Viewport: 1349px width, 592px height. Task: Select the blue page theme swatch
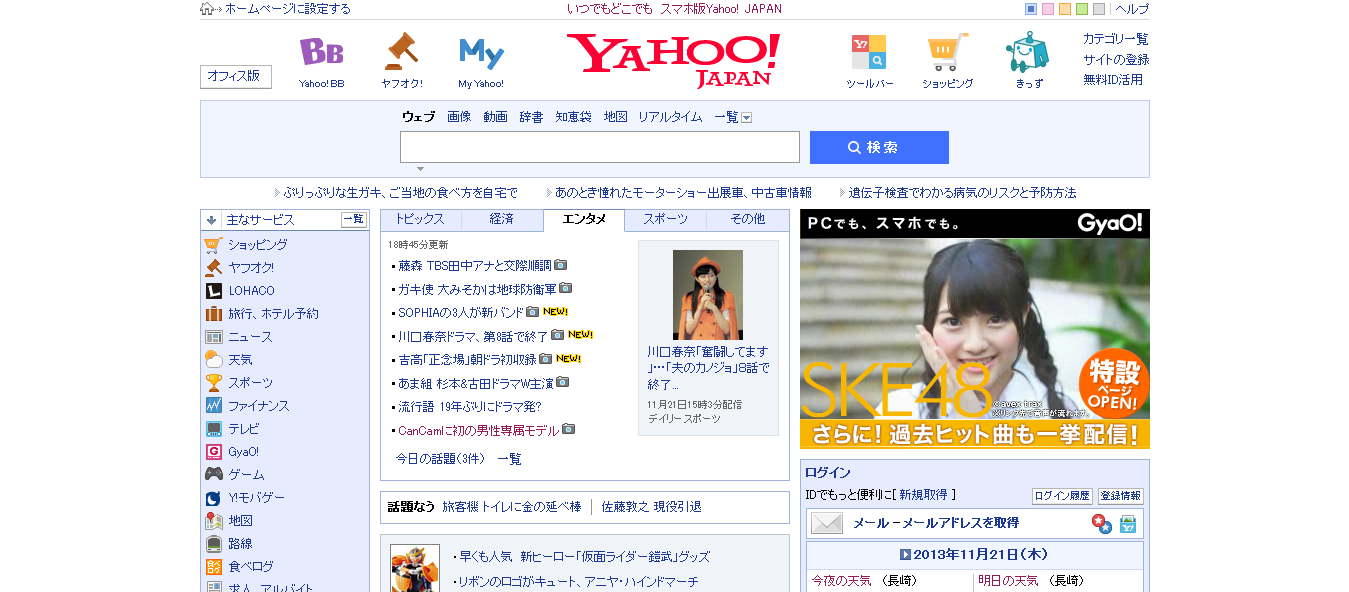click(1031, 9)
